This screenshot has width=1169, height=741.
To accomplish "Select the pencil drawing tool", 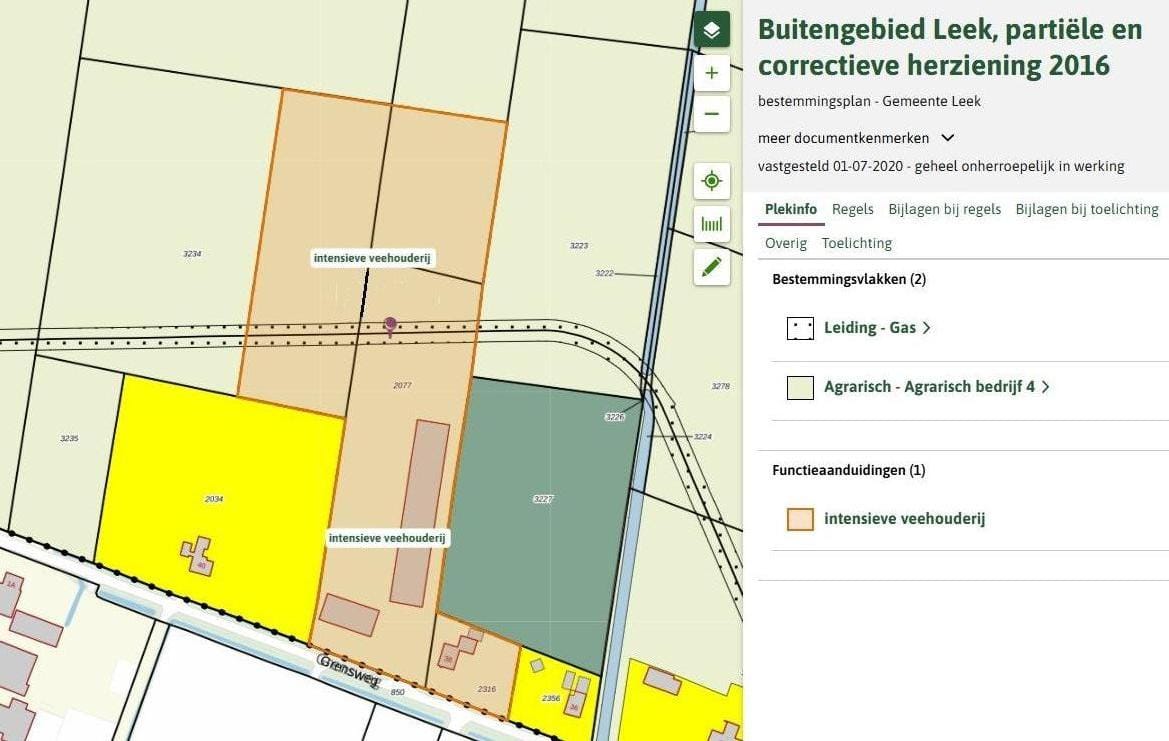I will (x=711, y=267).
